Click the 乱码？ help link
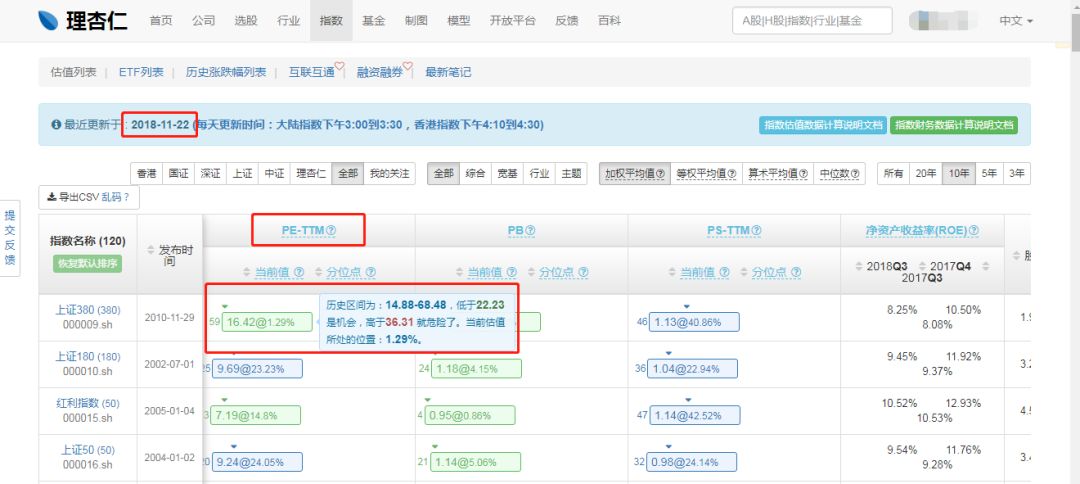Viewport: 1080px width, 484px height. coord(116,198)
